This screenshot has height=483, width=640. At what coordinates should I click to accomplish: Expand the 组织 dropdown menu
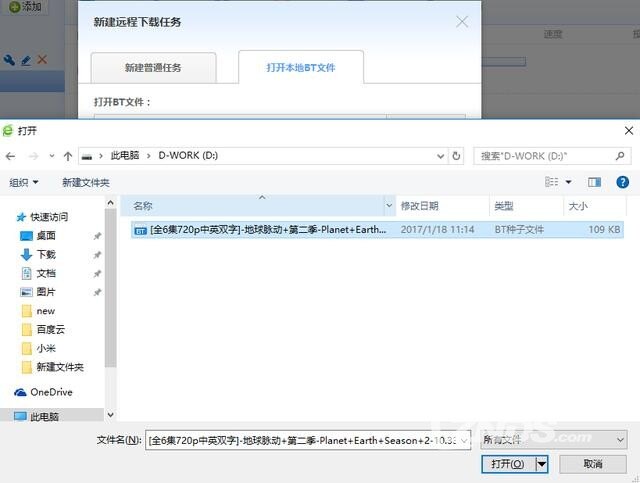point(24,182)
